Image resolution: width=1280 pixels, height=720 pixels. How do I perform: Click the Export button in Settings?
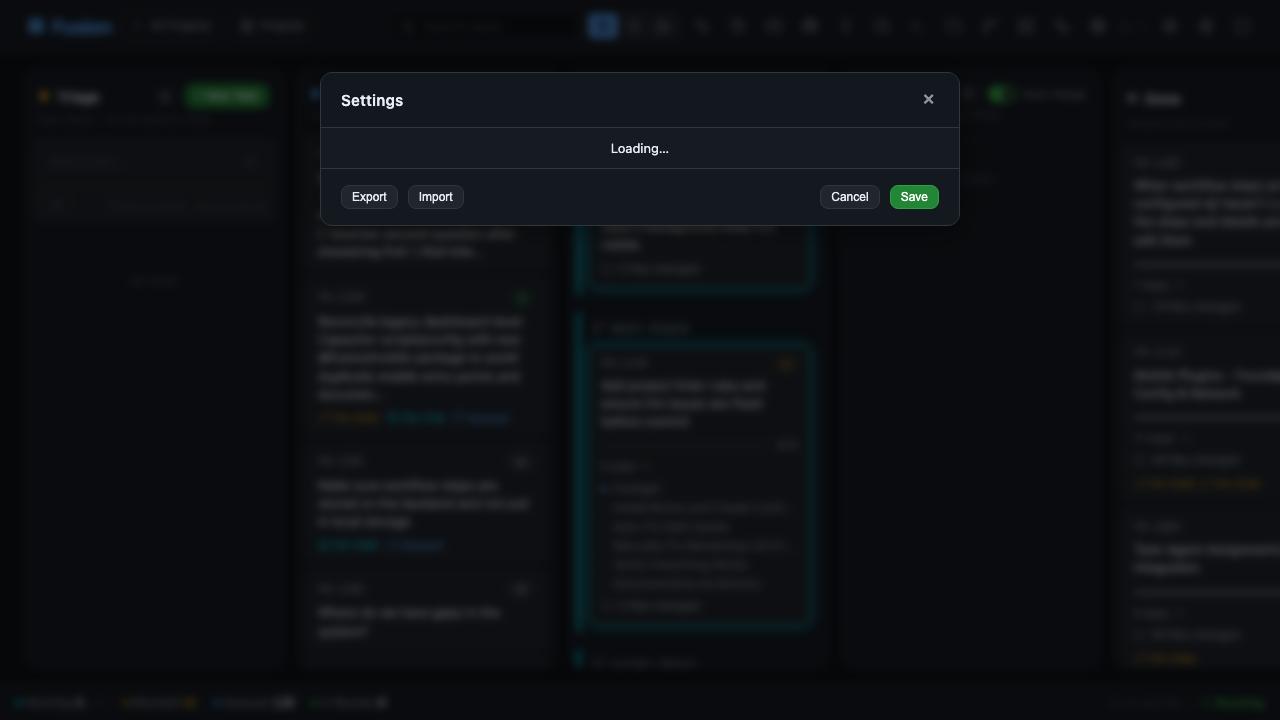click(369, 197)
